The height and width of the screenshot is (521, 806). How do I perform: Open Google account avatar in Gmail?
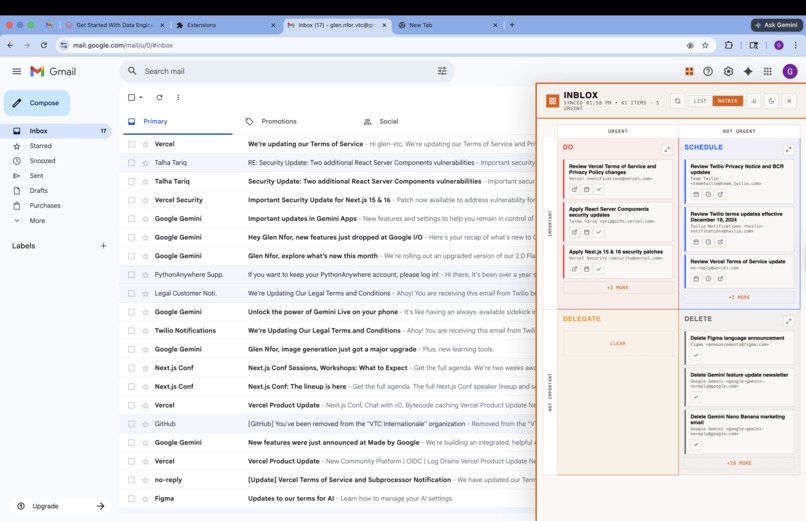point(790,71)
